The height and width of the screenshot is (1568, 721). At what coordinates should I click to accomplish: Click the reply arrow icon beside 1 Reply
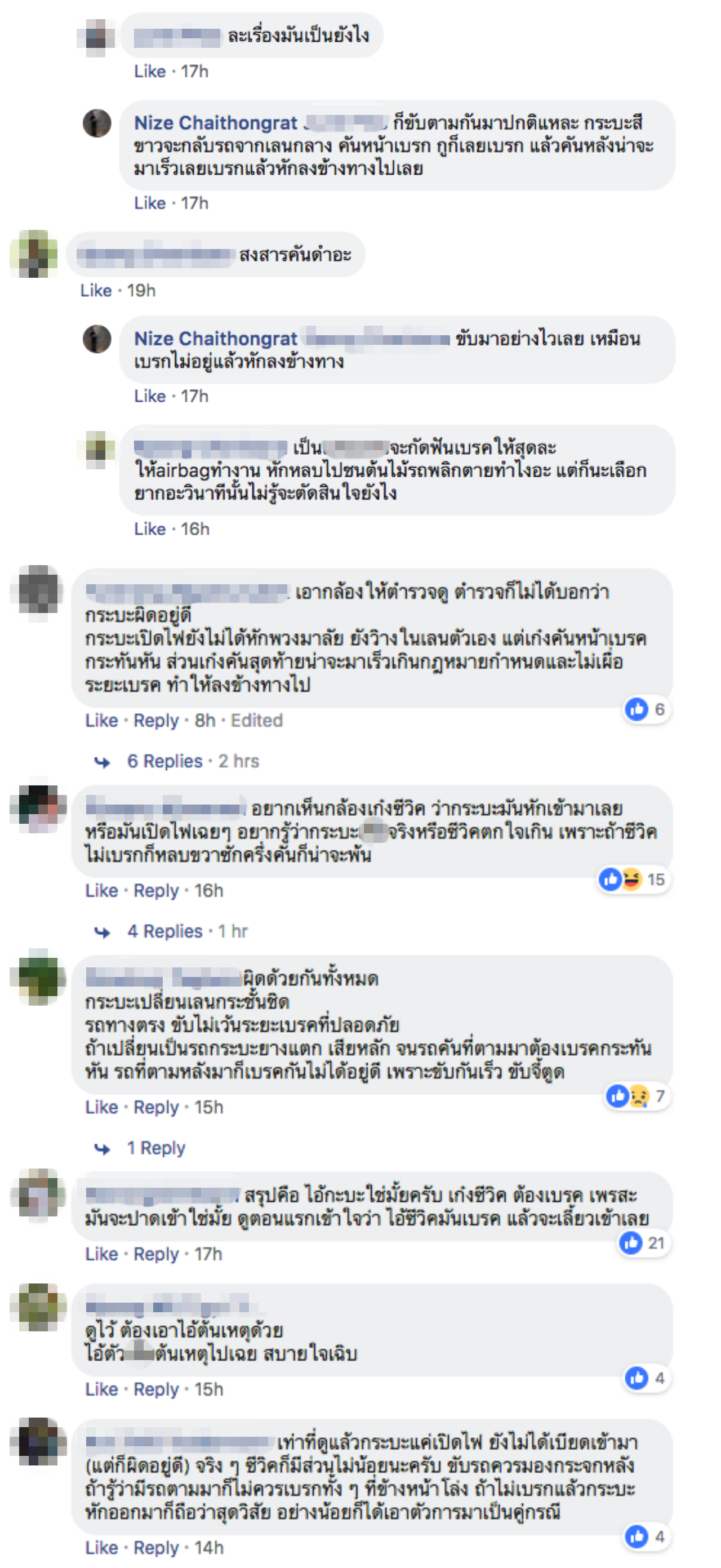(x=102, y=1149)
